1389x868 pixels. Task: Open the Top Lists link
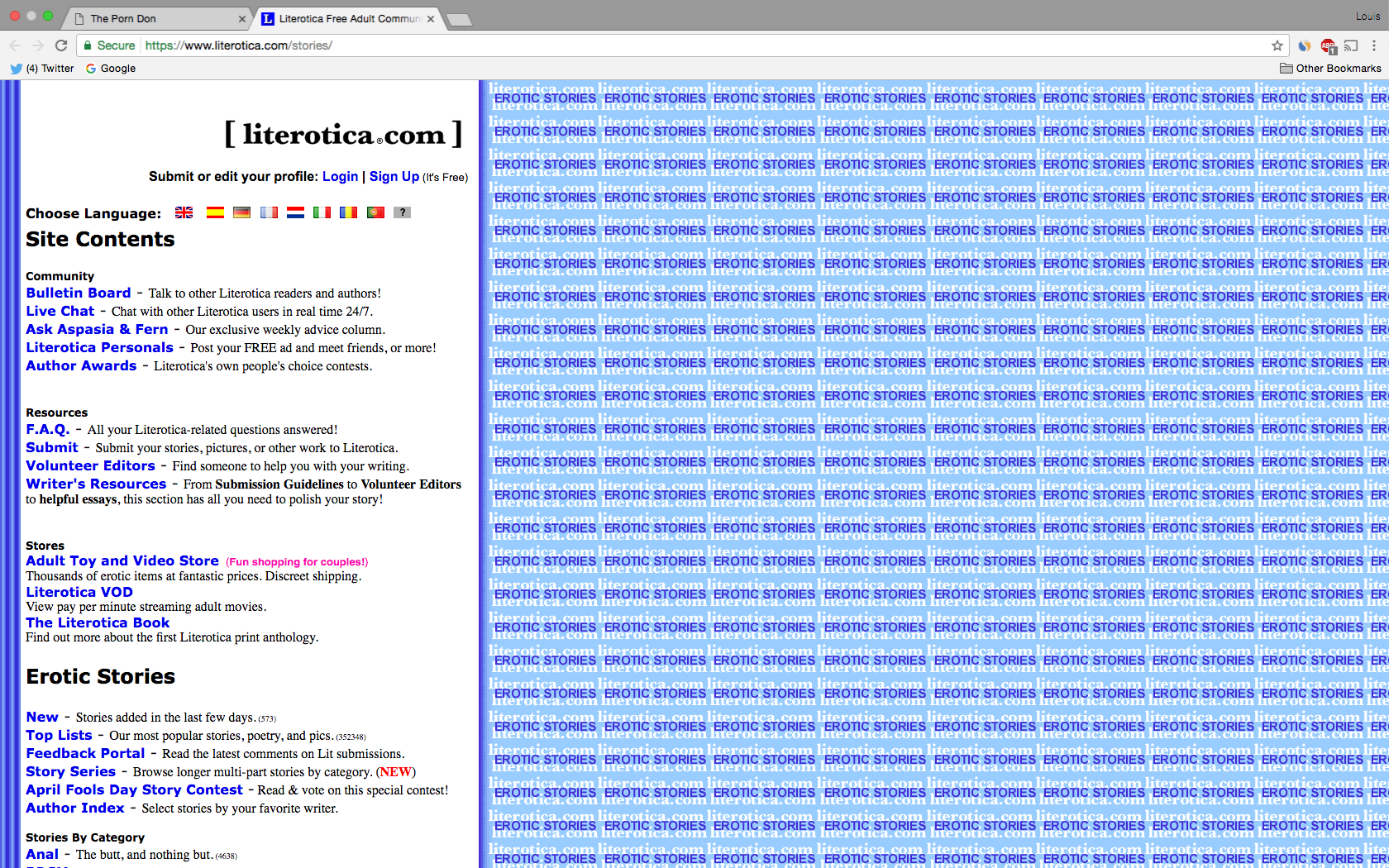[59, 735]
